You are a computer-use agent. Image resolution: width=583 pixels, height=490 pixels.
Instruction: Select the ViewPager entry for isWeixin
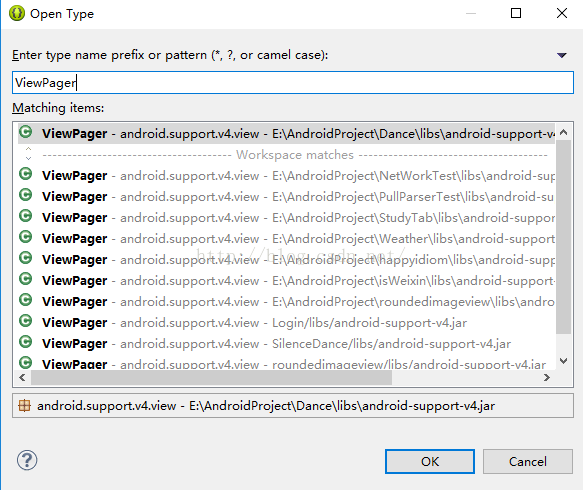[x=286, y=280]
